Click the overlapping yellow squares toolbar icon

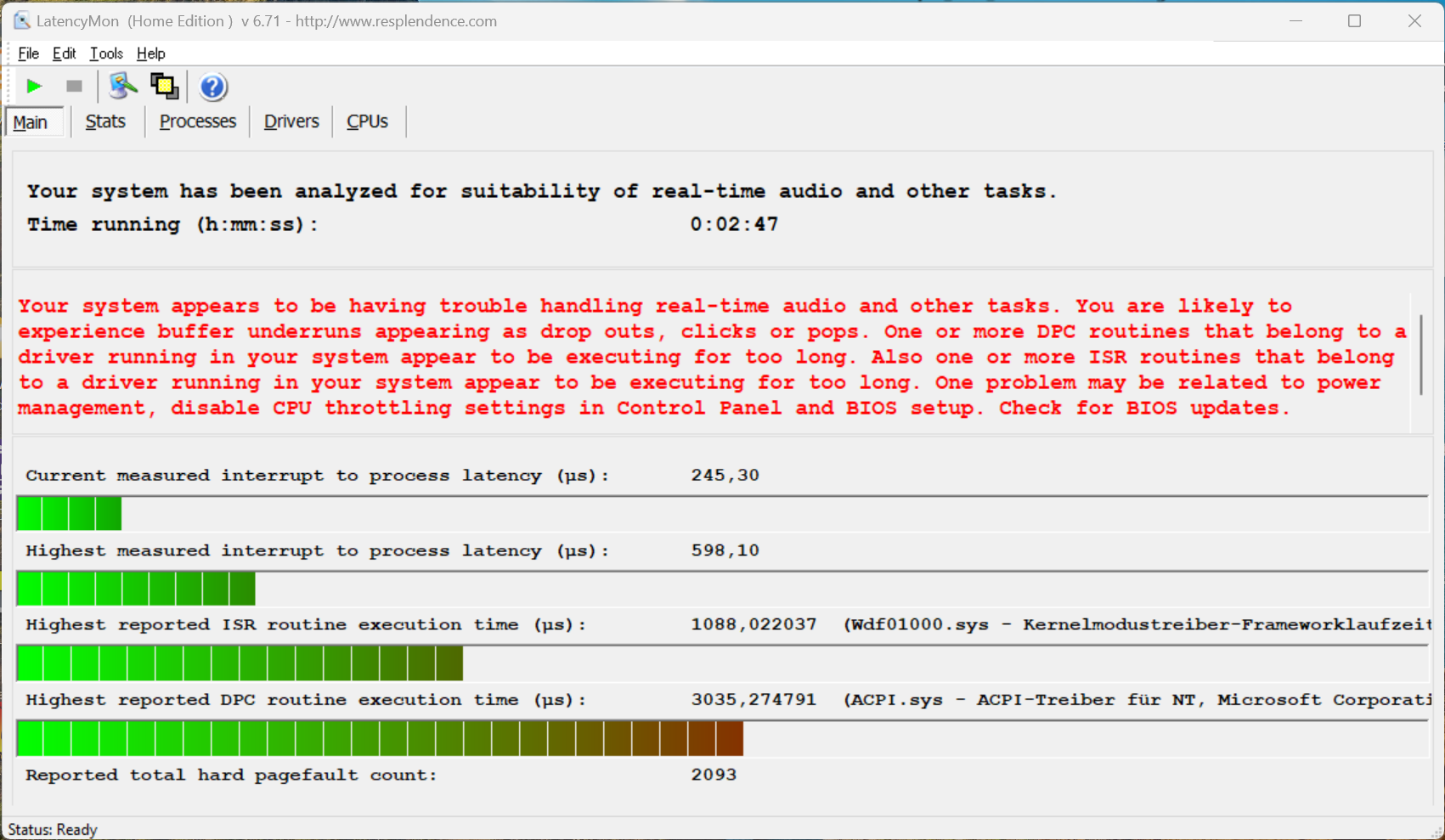(164, 86)
